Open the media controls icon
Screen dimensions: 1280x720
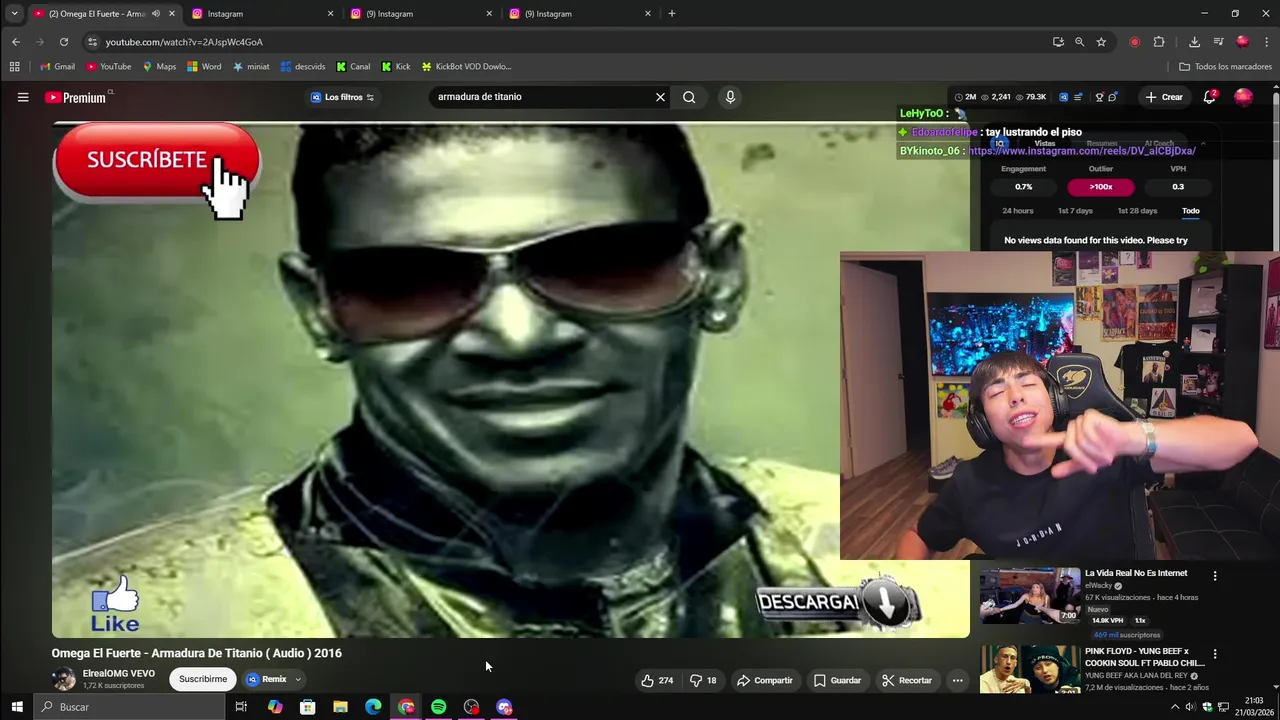click(1218, 42)
